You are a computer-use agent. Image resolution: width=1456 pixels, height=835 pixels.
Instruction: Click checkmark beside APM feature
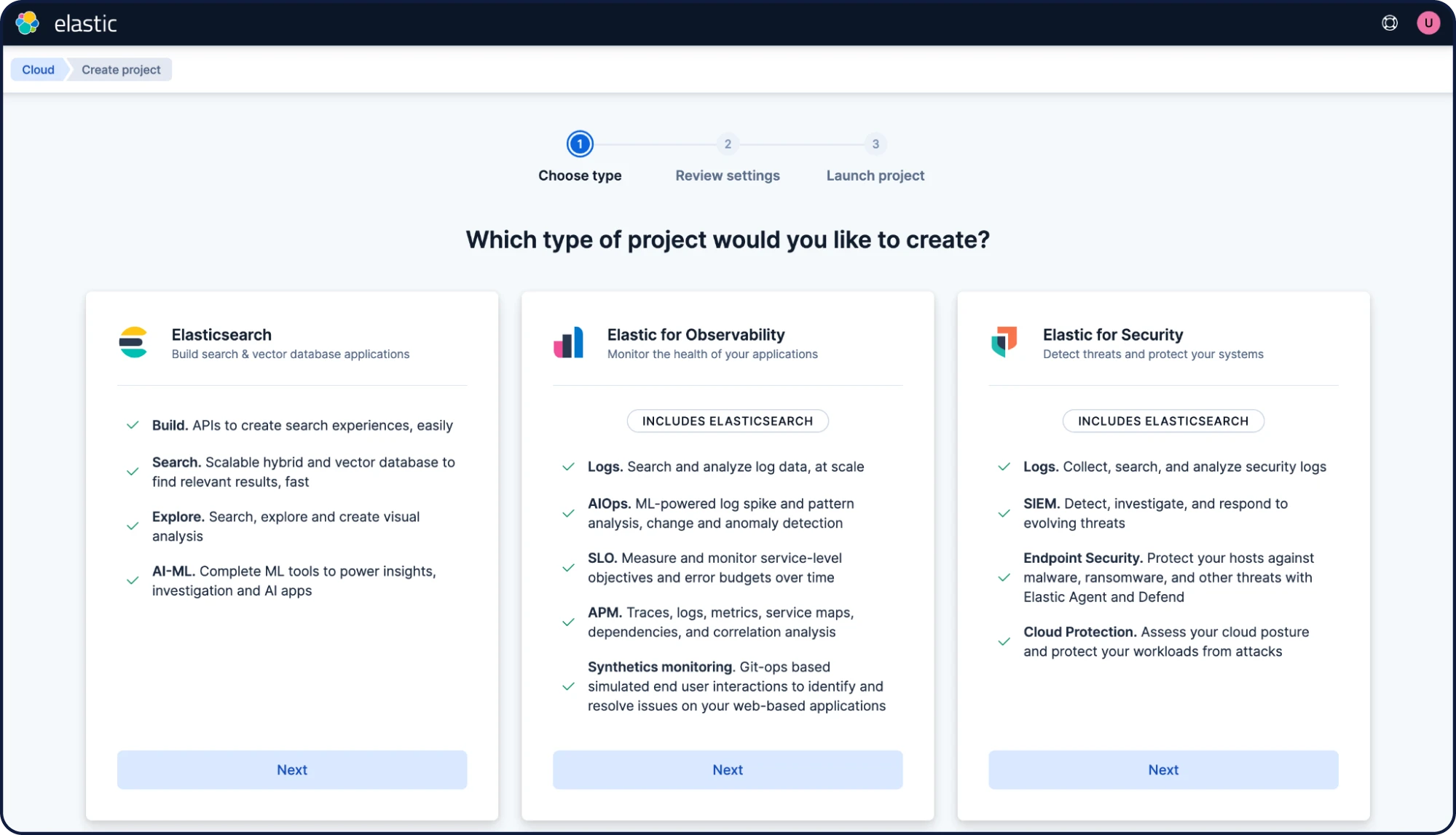(x=568, y=622)
